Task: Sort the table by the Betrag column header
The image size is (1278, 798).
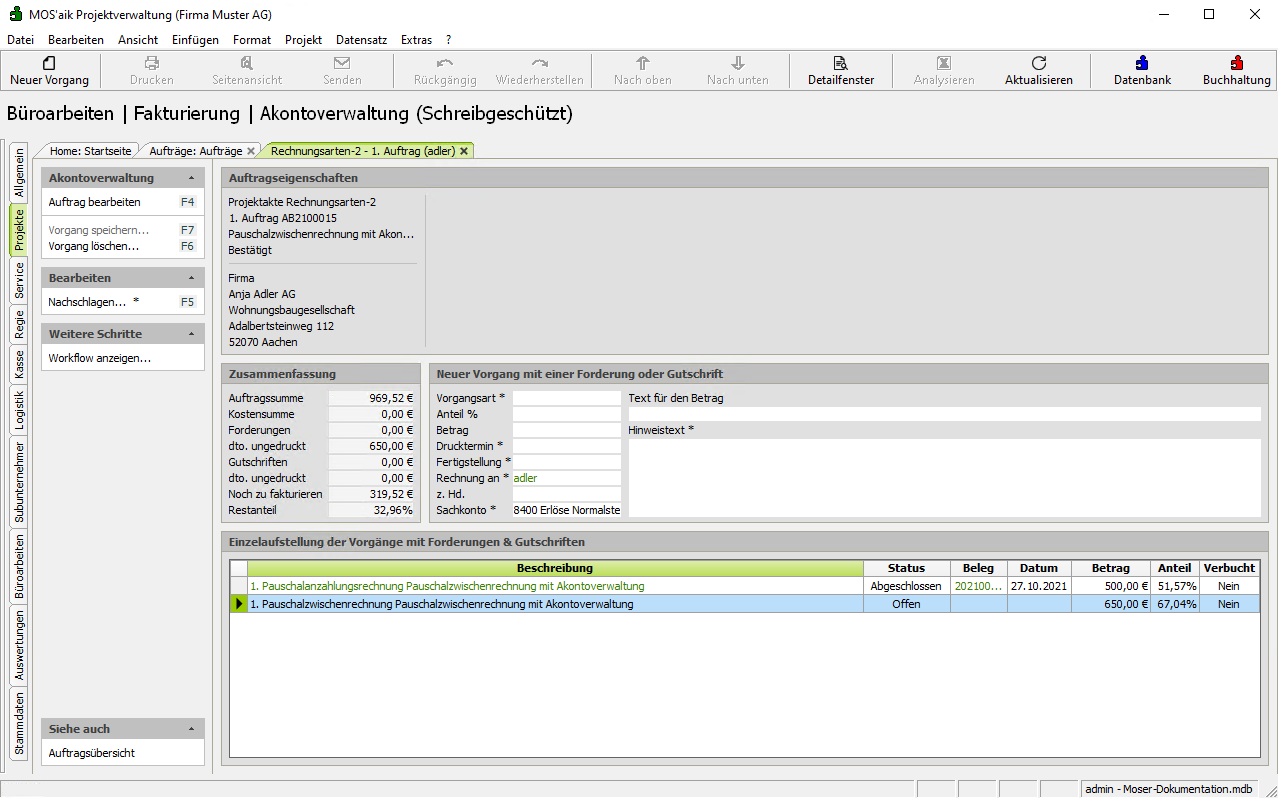Action: point(1110,568)
